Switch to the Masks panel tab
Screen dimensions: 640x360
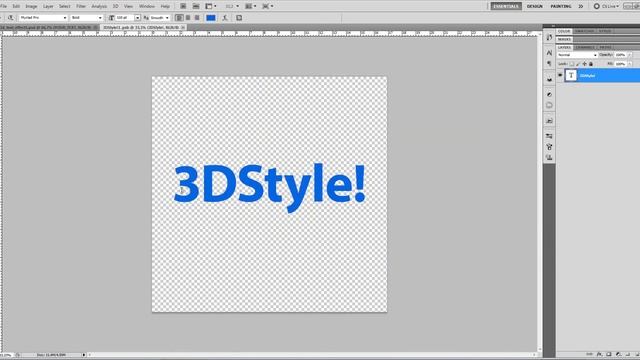564,40
